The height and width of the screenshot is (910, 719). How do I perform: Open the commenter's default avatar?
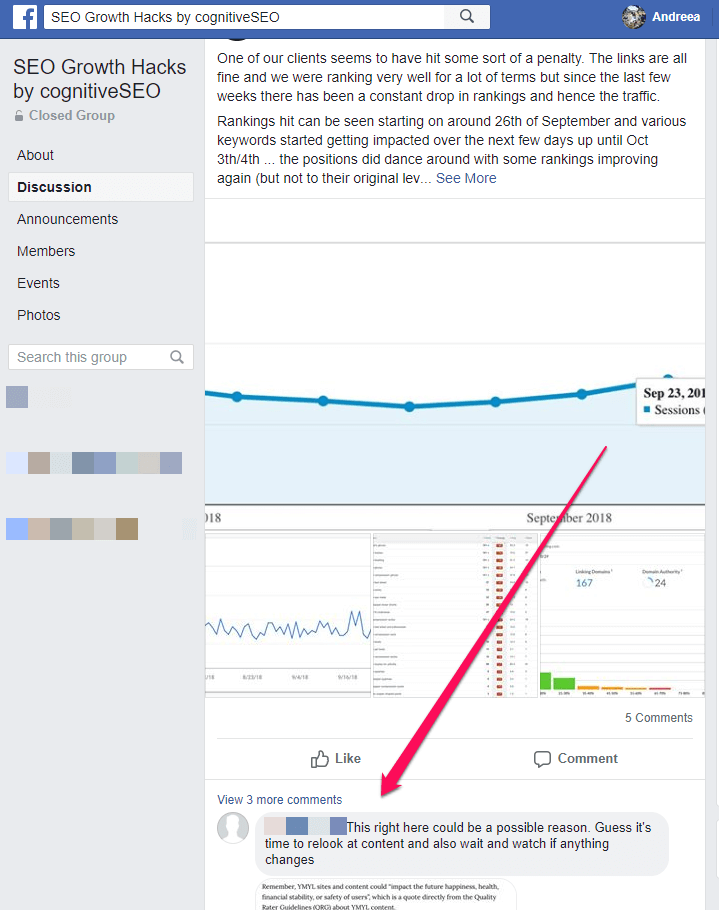pyautogui.click(x=233, y=828)
